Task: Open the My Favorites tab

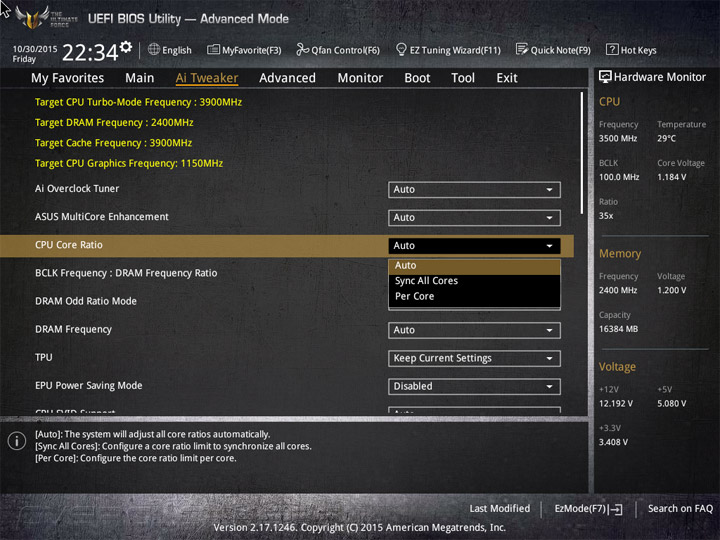Action: 68,78
